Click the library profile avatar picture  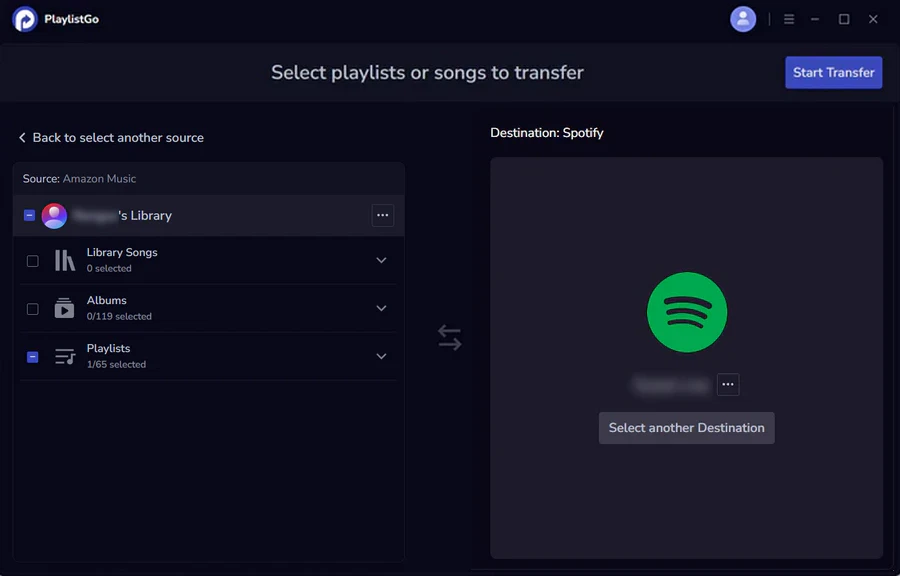click(x=55, y=216)
